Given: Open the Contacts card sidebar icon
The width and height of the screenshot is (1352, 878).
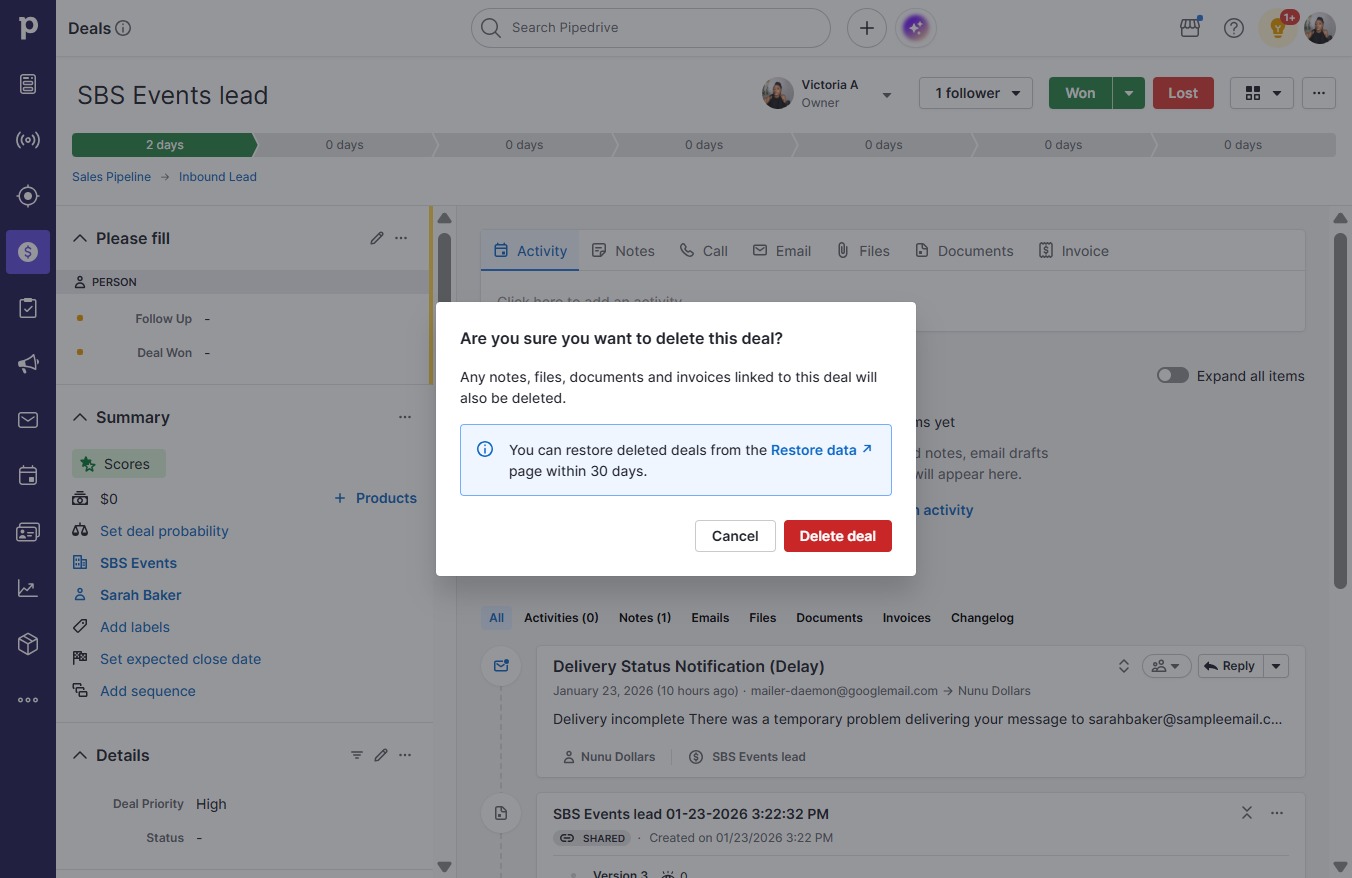Looking at the screenshot, I should [28, 532].
